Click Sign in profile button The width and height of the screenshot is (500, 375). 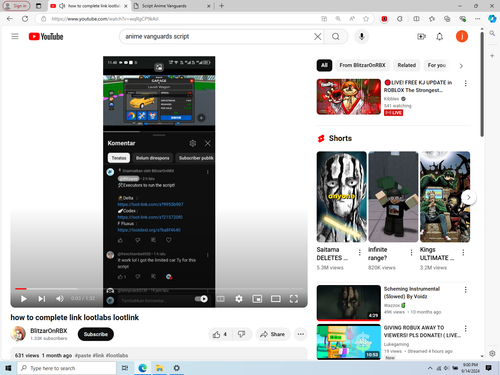click(x=16, y=6)
